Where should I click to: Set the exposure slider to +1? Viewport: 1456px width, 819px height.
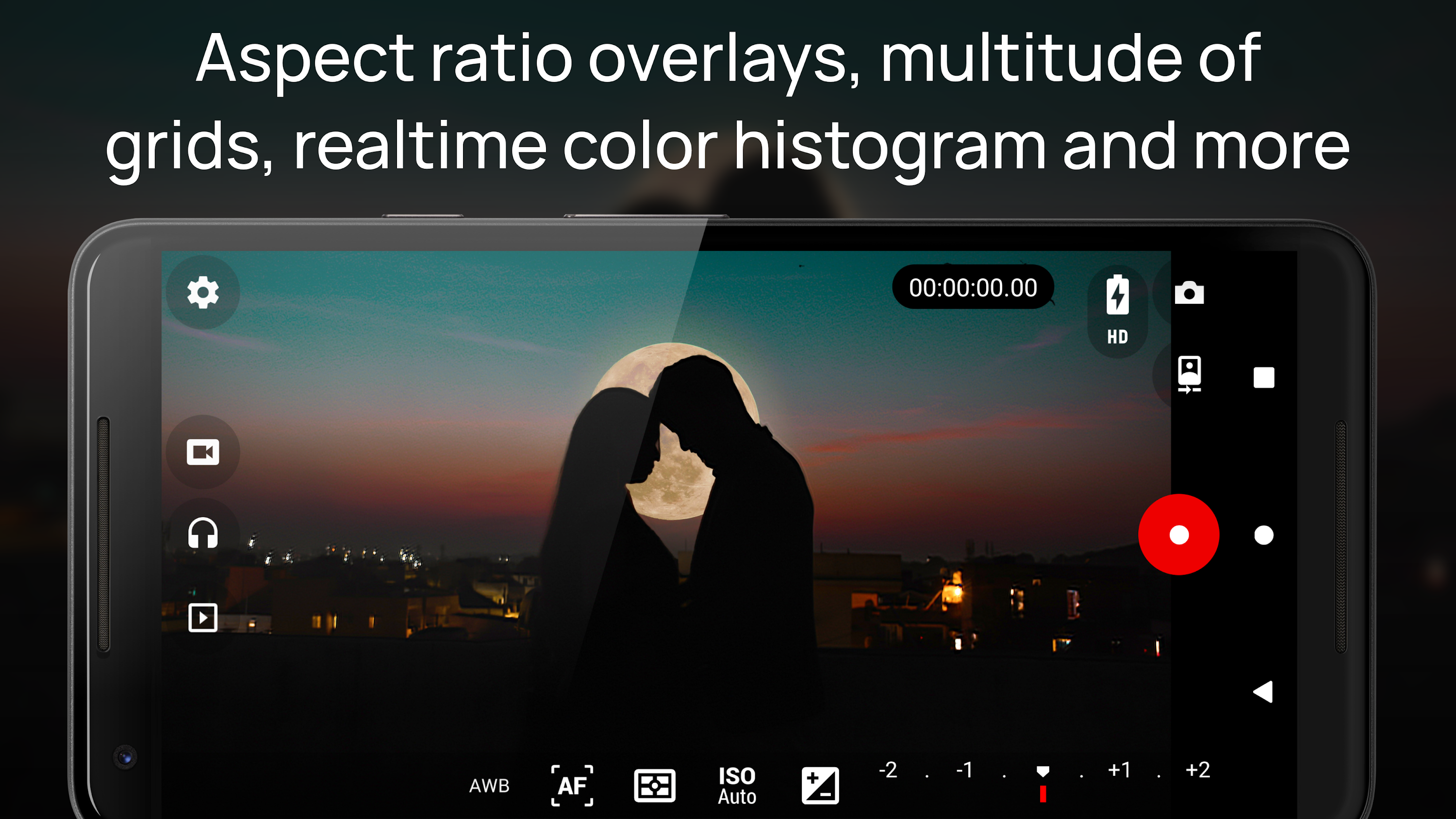(x=1119, y=770)
